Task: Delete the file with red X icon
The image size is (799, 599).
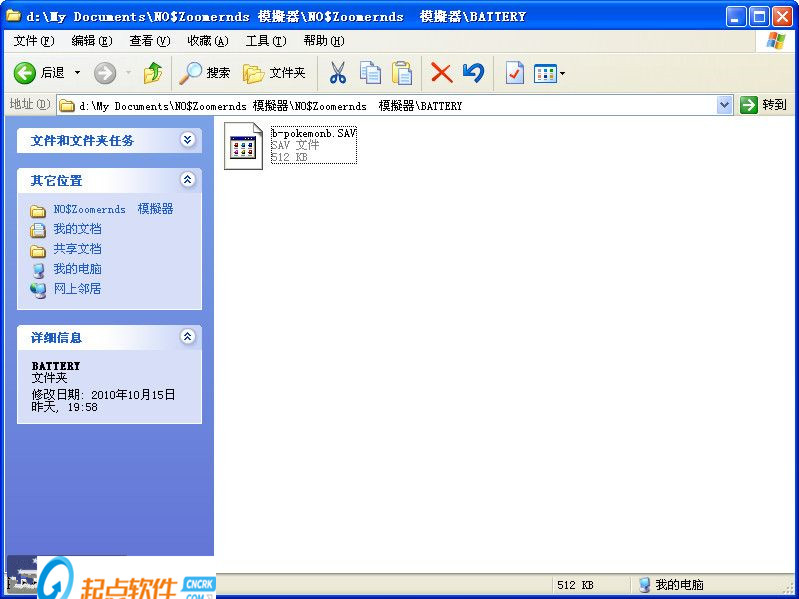Action: (441, 73)
